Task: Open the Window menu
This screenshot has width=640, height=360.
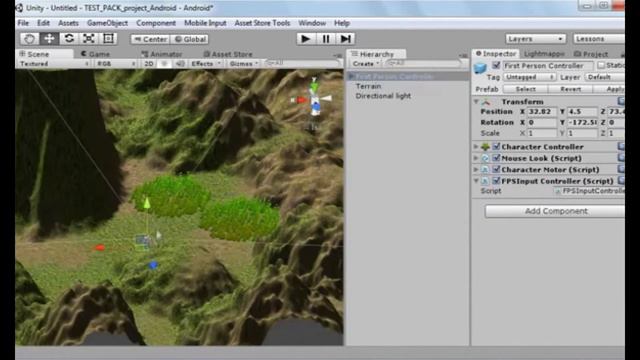Action: pos(312,23)
